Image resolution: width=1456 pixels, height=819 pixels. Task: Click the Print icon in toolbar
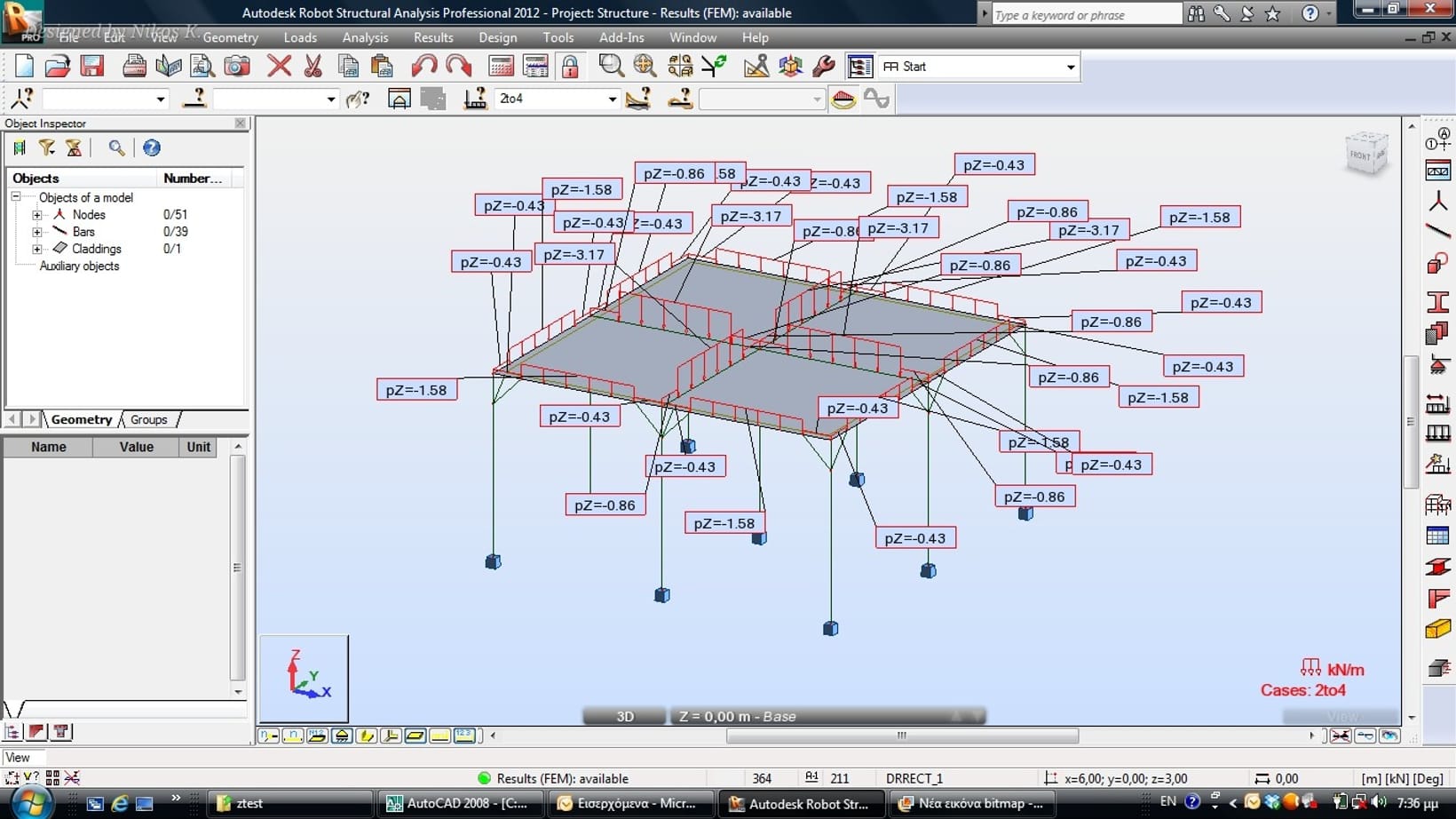click(134, 66)
